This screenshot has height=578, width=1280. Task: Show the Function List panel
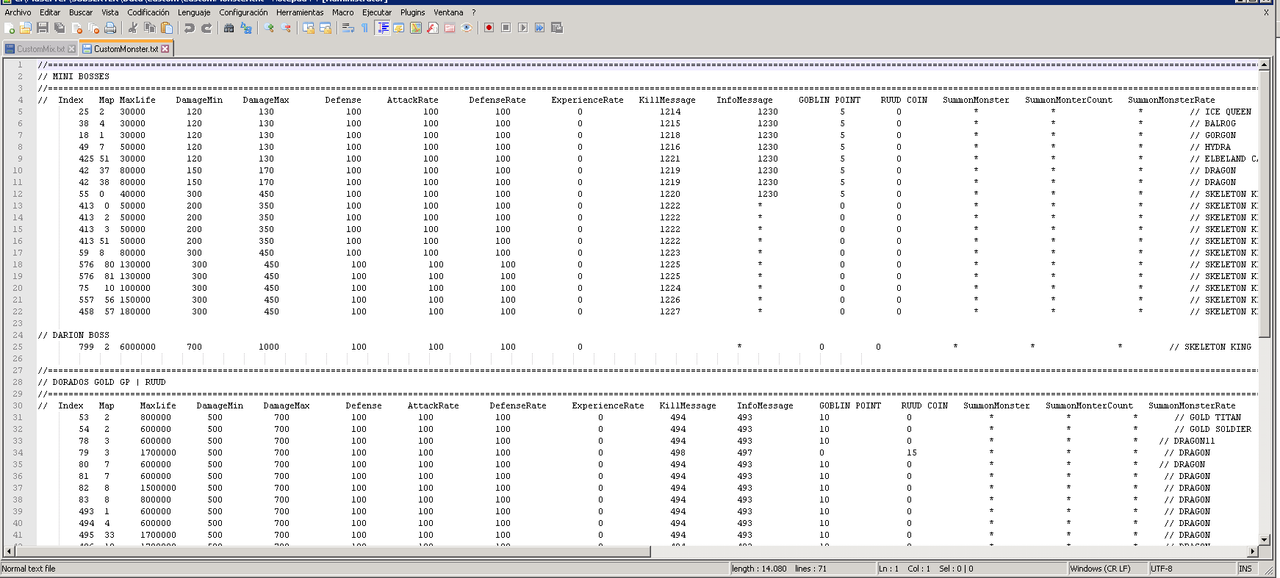433,28
